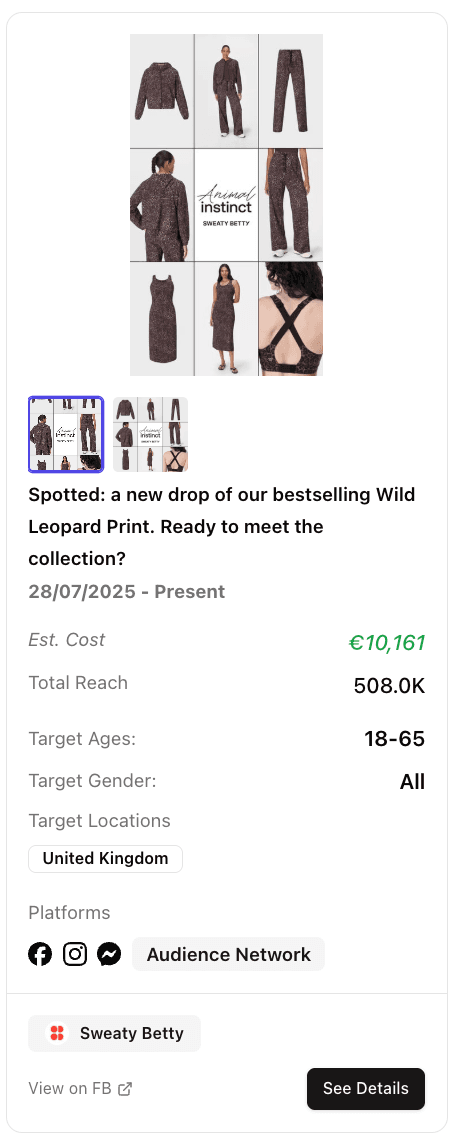Click the United Kingdom location tag
This screenshot has width=458, height=1142.
point(106,859)
